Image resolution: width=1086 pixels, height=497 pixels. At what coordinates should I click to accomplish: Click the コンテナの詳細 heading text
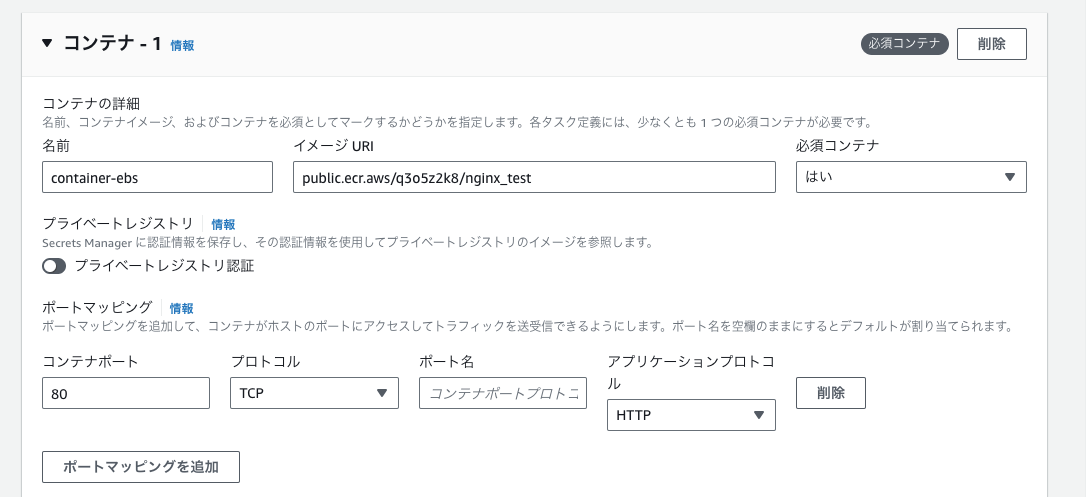(x=91, y=104)
